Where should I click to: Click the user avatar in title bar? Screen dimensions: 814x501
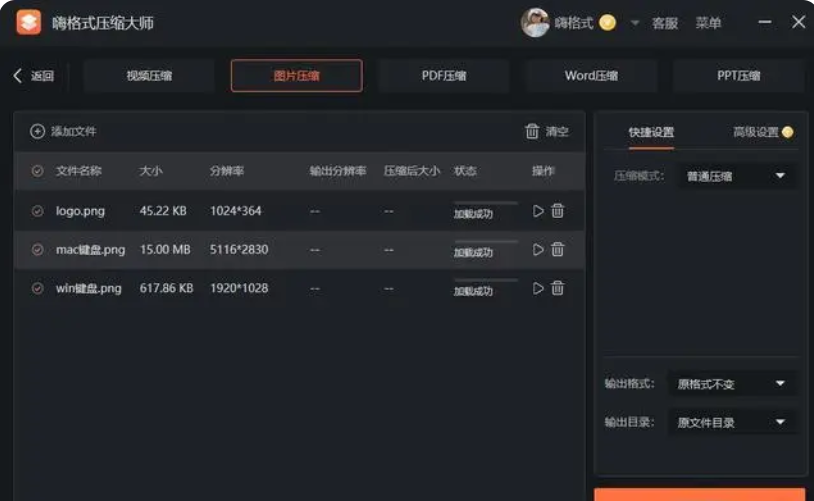point(535,23)
